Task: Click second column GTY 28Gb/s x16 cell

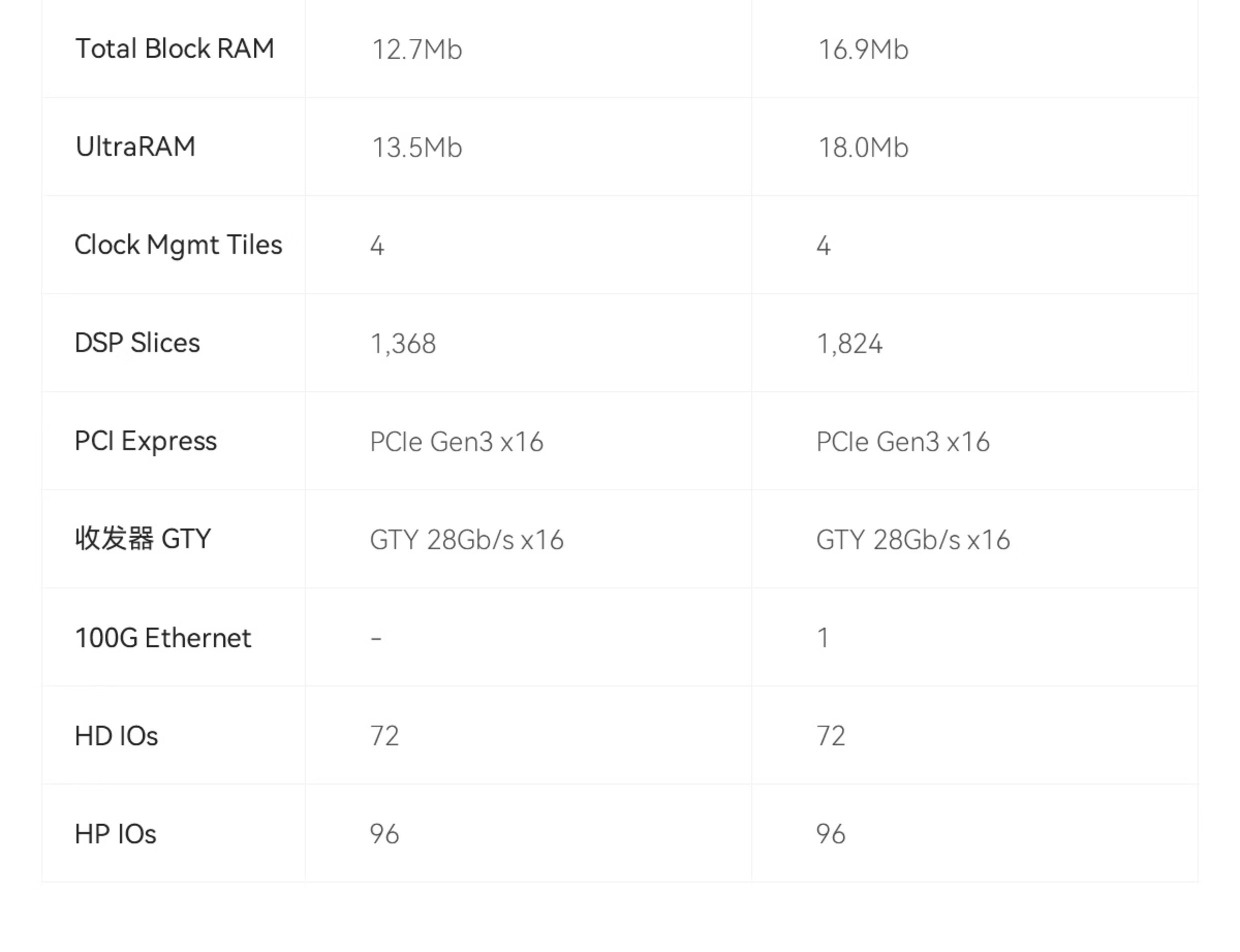Action: [913, 540]
